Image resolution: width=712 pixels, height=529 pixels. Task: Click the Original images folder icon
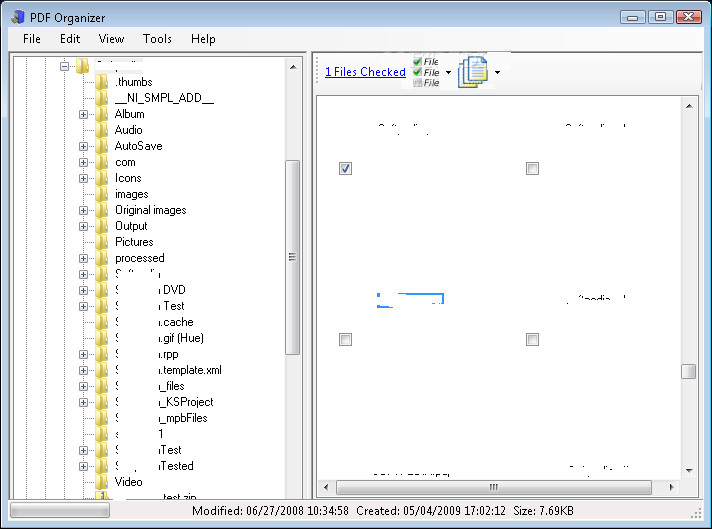pos(101,210)
